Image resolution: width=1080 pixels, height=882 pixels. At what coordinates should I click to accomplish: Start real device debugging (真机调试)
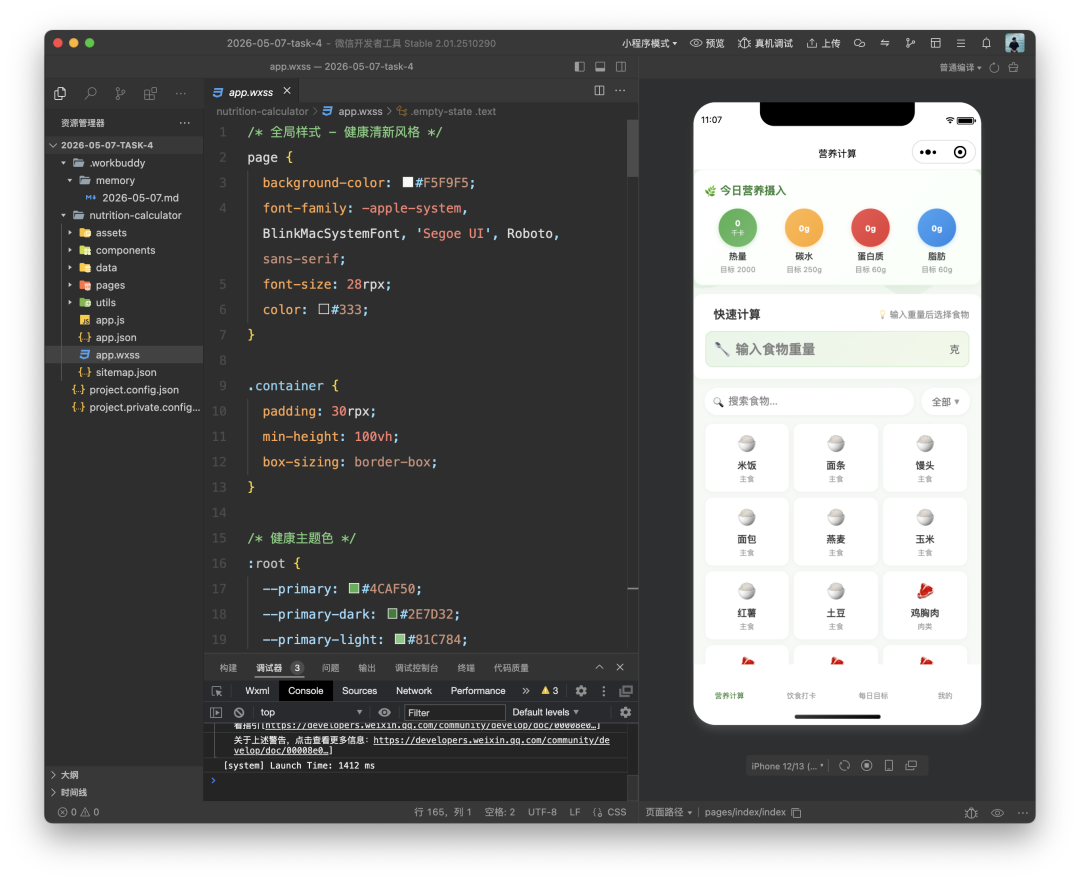point(765,43)
